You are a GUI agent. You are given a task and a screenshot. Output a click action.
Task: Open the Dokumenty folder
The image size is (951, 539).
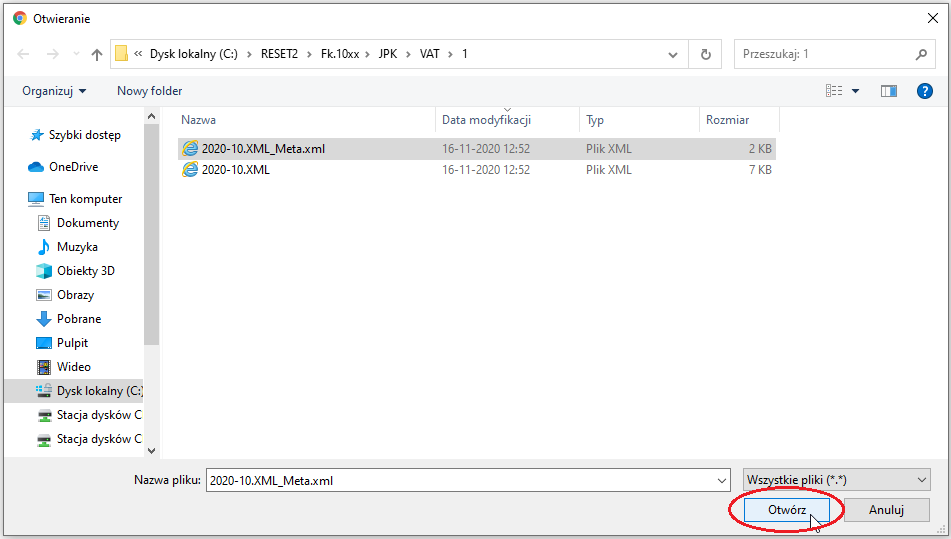pyautogui.click(x=88, y=223)
